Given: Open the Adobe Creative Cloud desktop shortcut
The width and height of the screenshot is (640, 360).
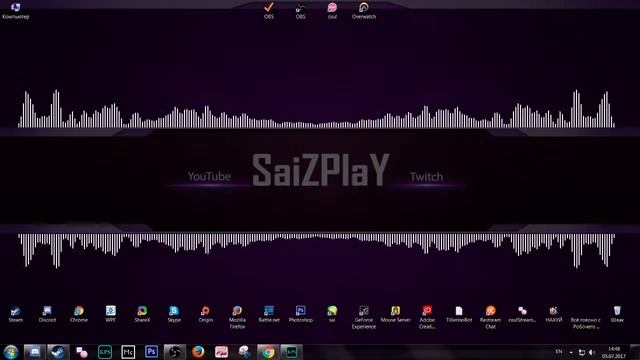Looking at the screenshot, I should [427, 317].
